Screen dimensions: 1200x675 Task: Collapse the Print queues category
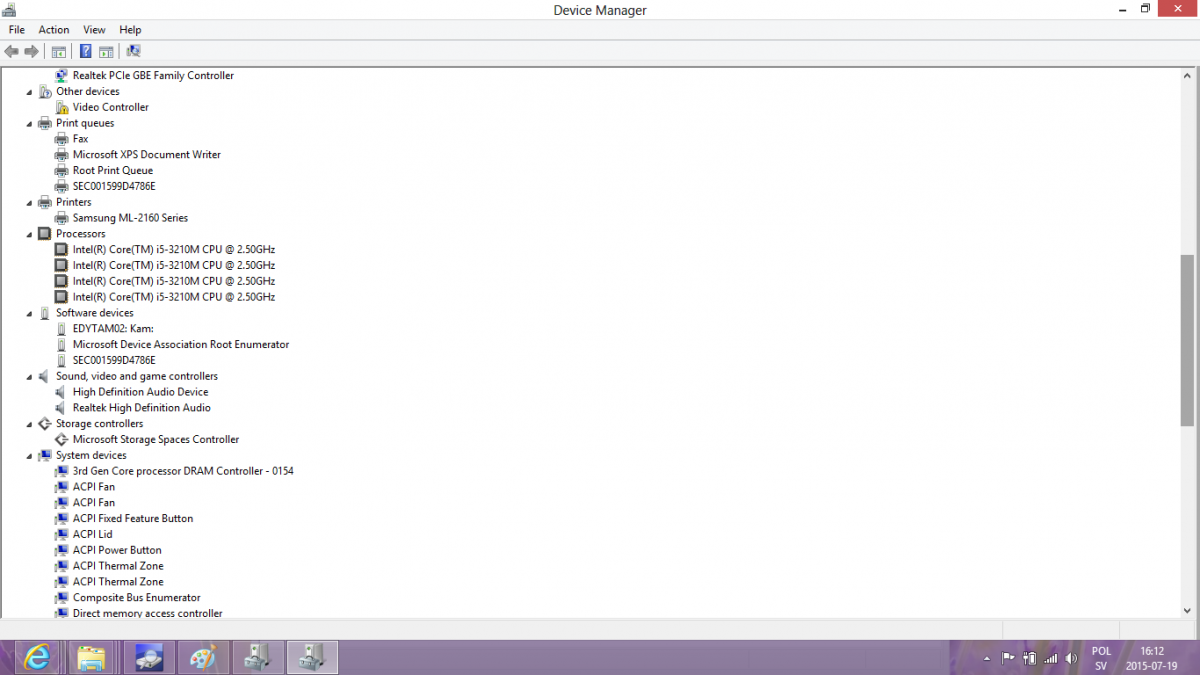pos(30,124)
